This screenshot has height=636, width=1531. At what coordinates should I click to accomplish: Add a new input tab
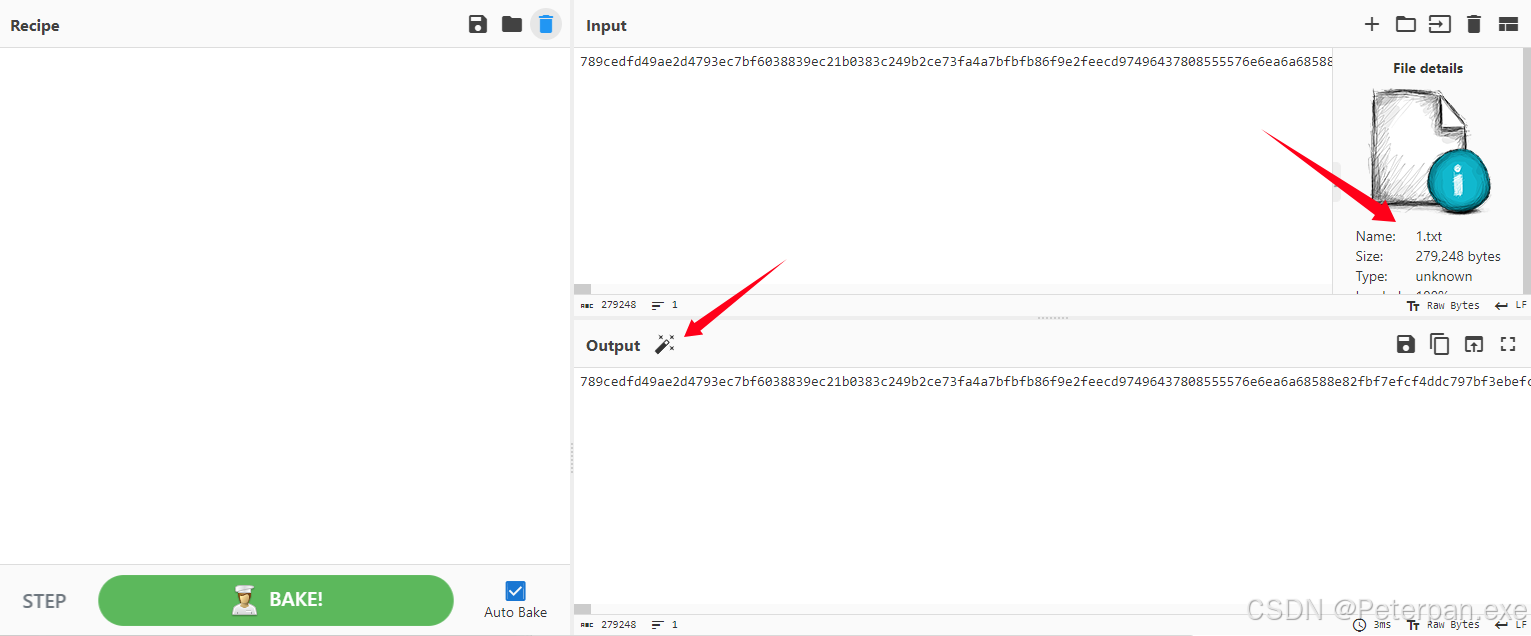(1372, 25)
